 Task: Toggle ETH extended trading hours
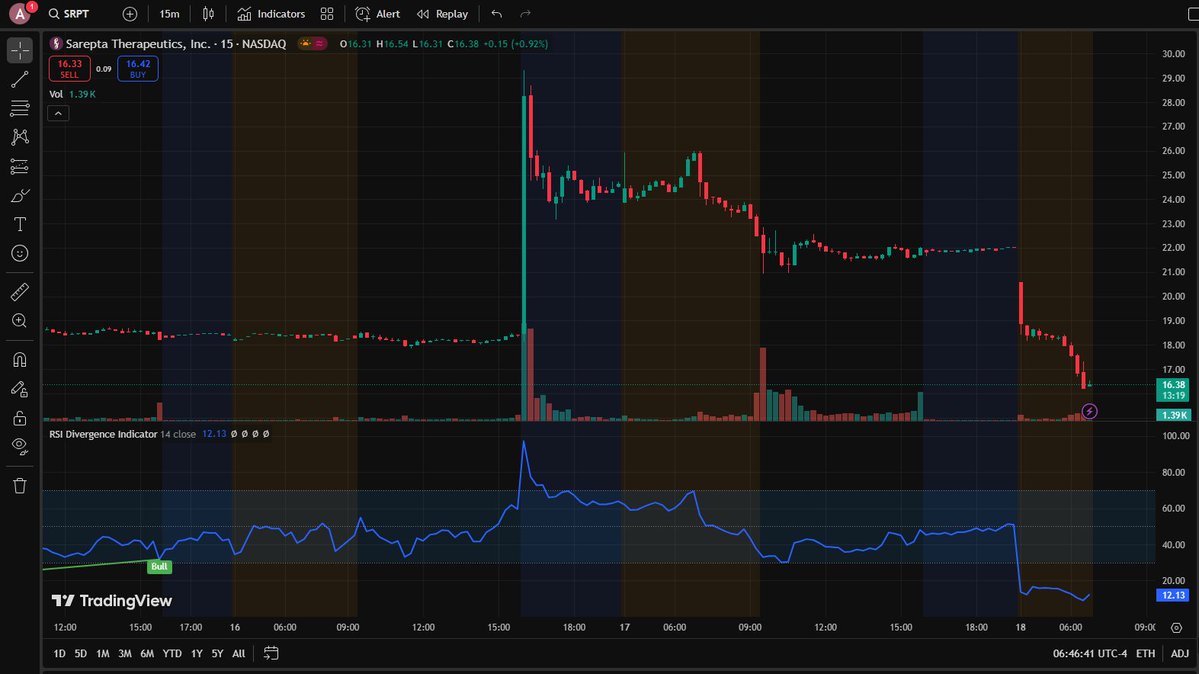click(x=1145, y=653)
